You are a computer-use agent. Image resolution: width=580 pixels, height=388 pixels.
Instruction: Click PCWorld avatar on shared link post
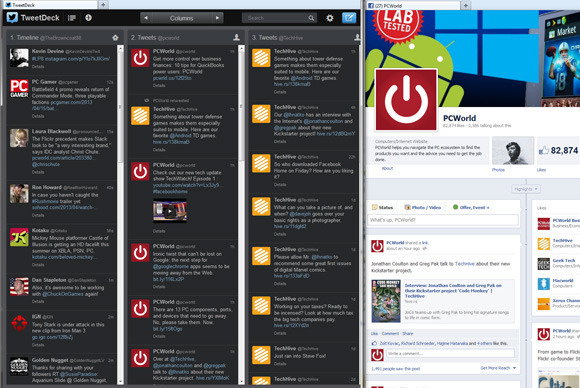coord(377,246)
